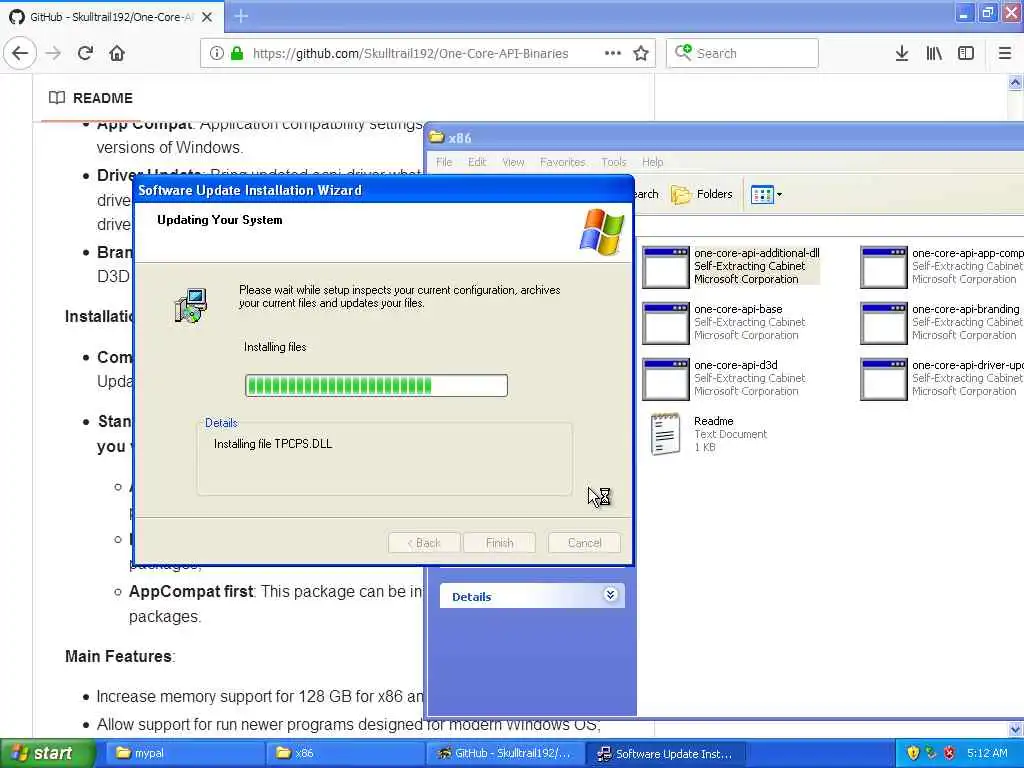Open Edit menu in x86 window
This screenshot has height=768, width=1024.
pos(477,162)
